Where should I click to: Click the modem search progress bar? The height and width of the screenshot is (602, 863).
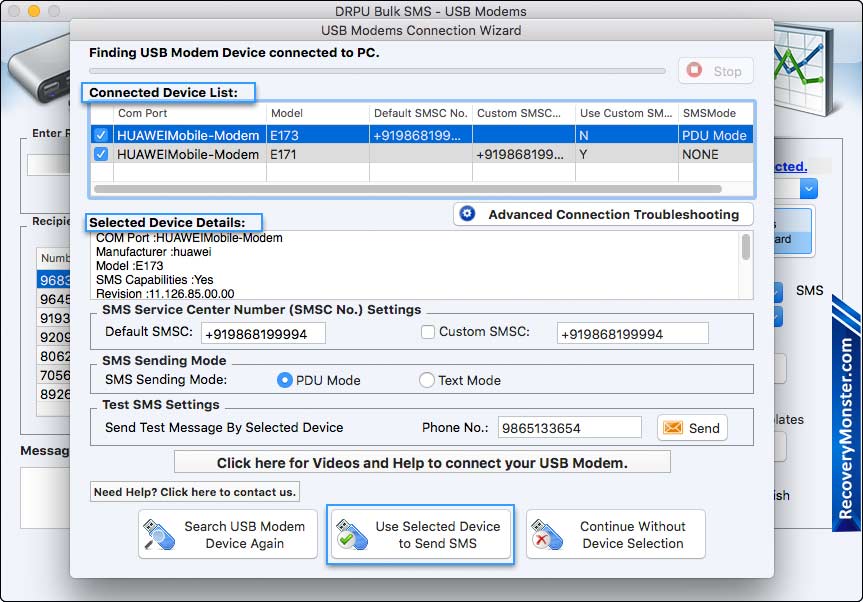378,71
